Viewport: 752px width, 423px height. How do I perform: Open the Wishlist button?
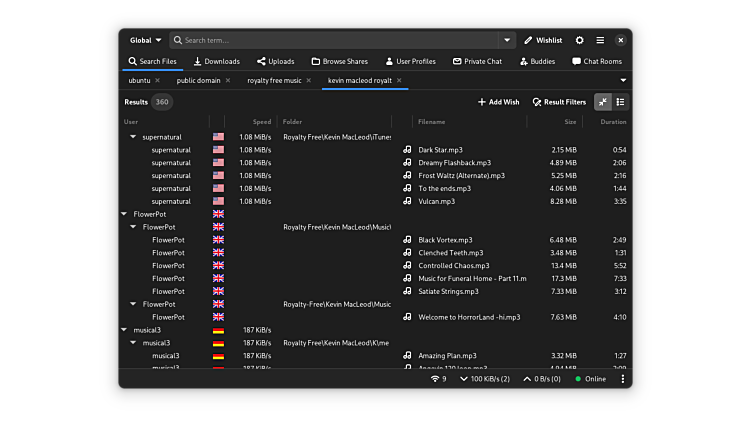click(x=543, y=40)
